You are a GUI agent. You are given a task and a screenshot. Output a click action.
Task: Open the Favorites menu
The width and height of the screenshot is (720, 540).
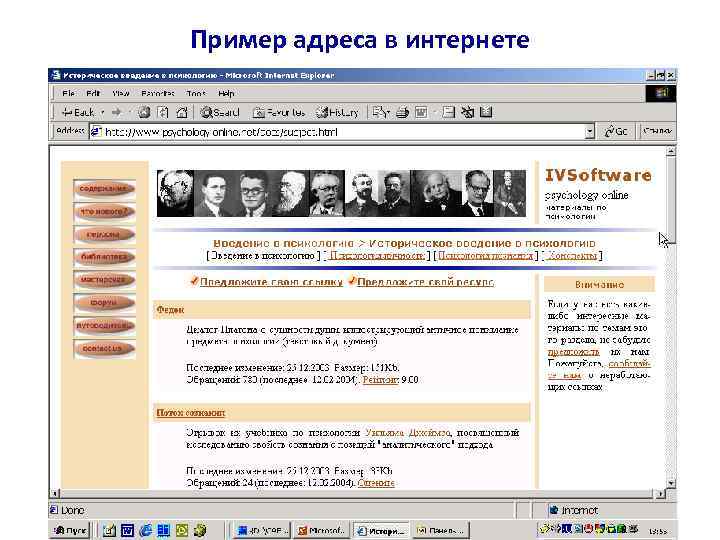pos(158,93)
